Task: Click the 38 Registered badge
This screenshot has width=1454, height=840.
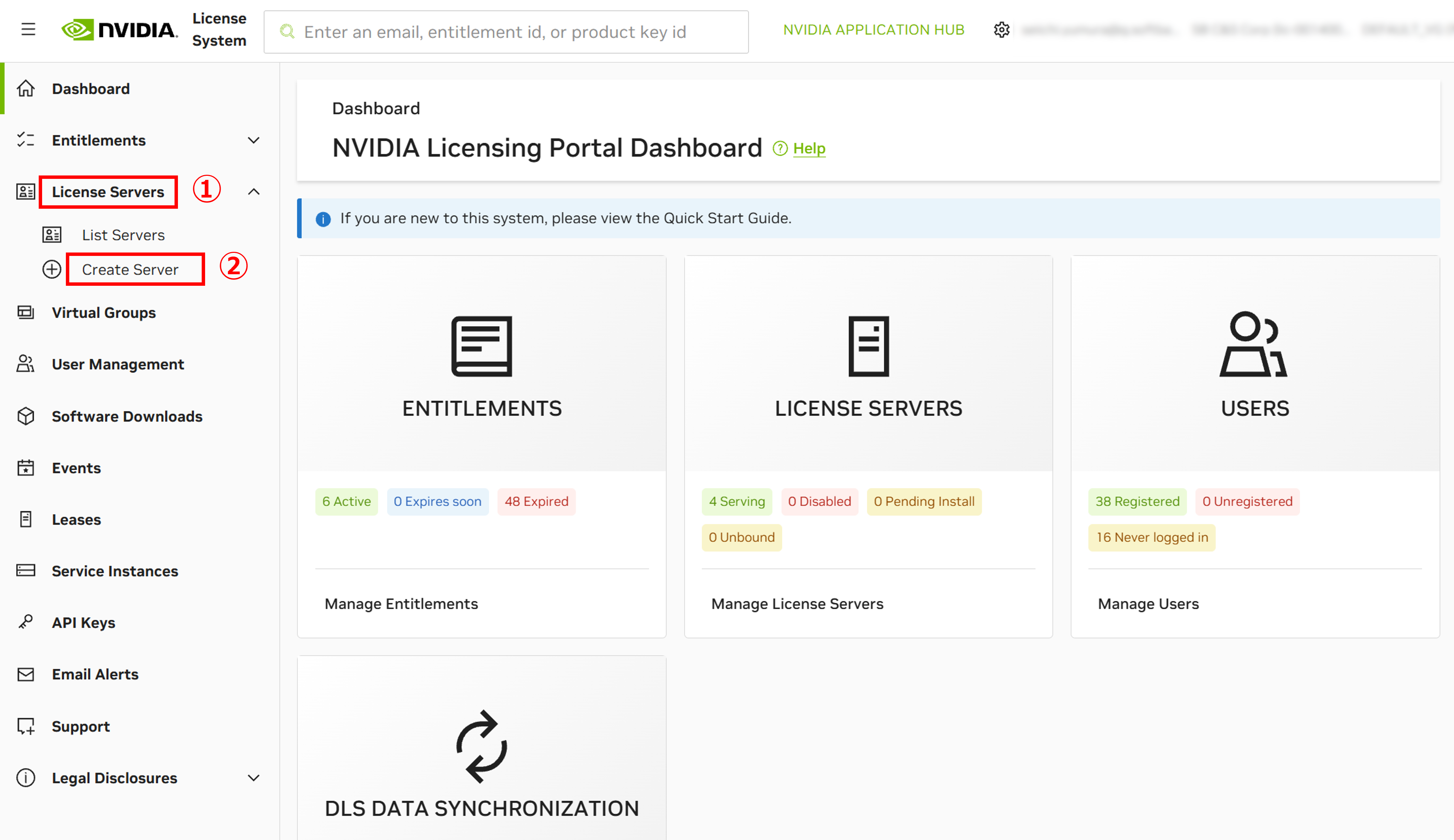Action: pyautogui.click(x=1137, y=502)
